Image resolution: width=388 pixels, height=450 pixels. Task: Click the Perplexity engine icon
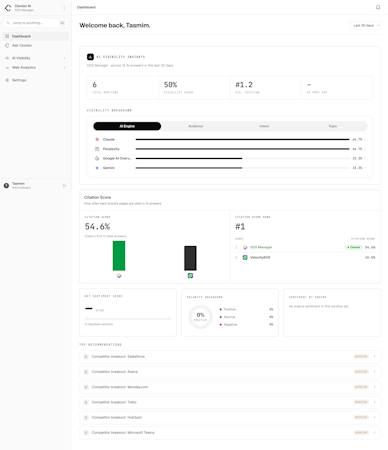97,149
